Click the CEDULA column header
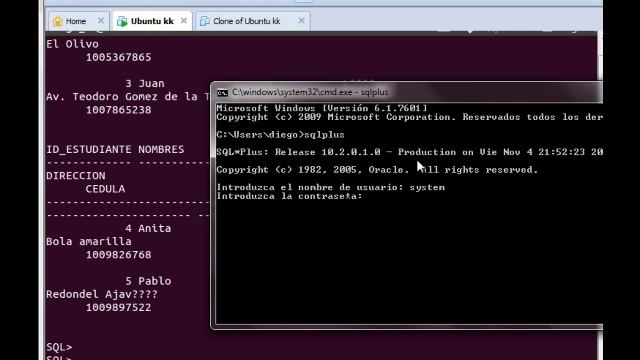This screenshot has width=640, height=360. tap(105, 189)
